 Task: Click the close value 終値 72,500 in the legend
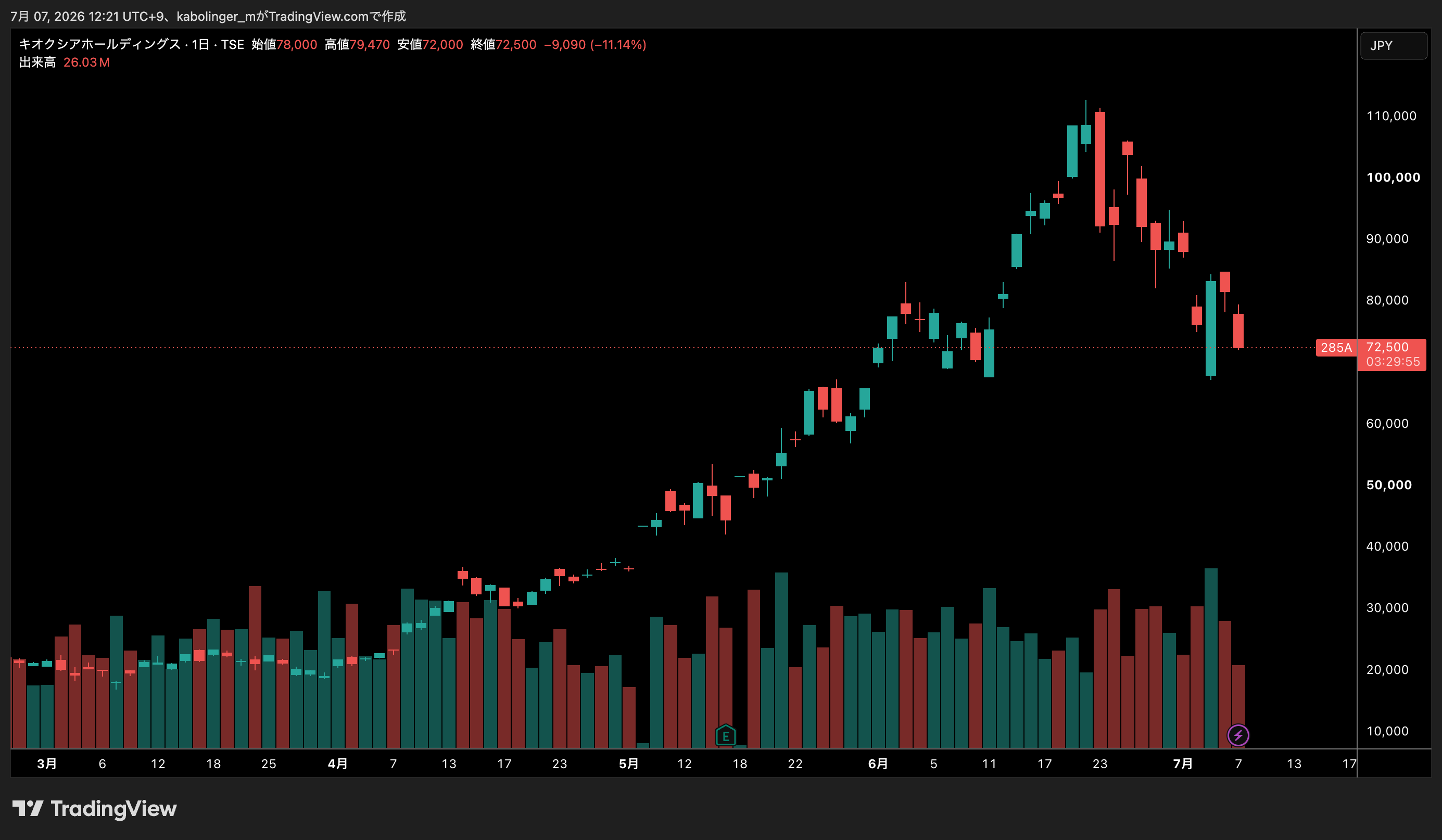click(x=503, y=44)
